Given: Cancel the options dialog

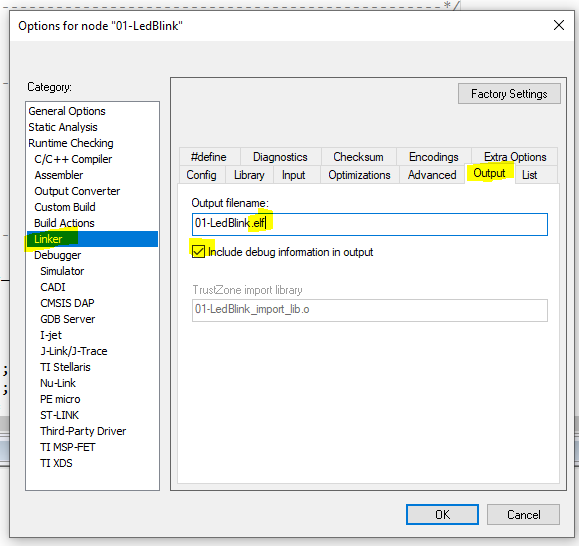Looking at the screenshot, I should (523, 514).
